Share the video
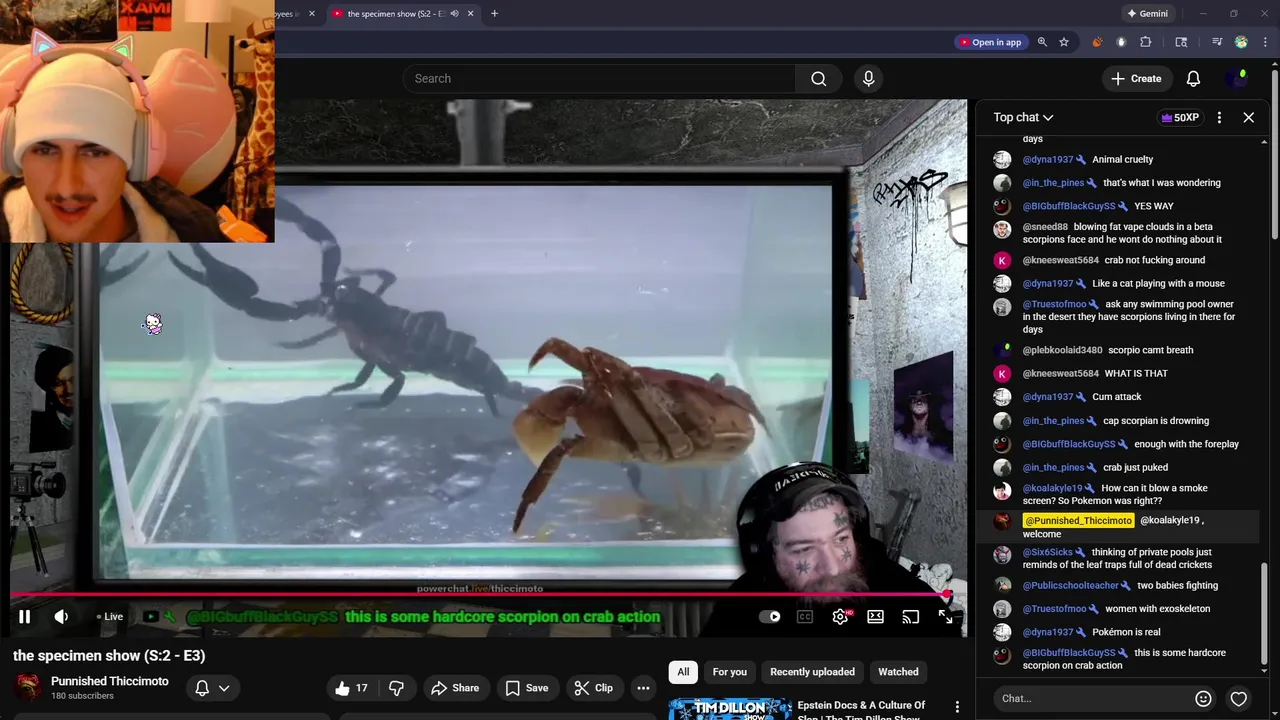Image resolution: width=1280 pixels, height=720 pixels. point(455,688)
